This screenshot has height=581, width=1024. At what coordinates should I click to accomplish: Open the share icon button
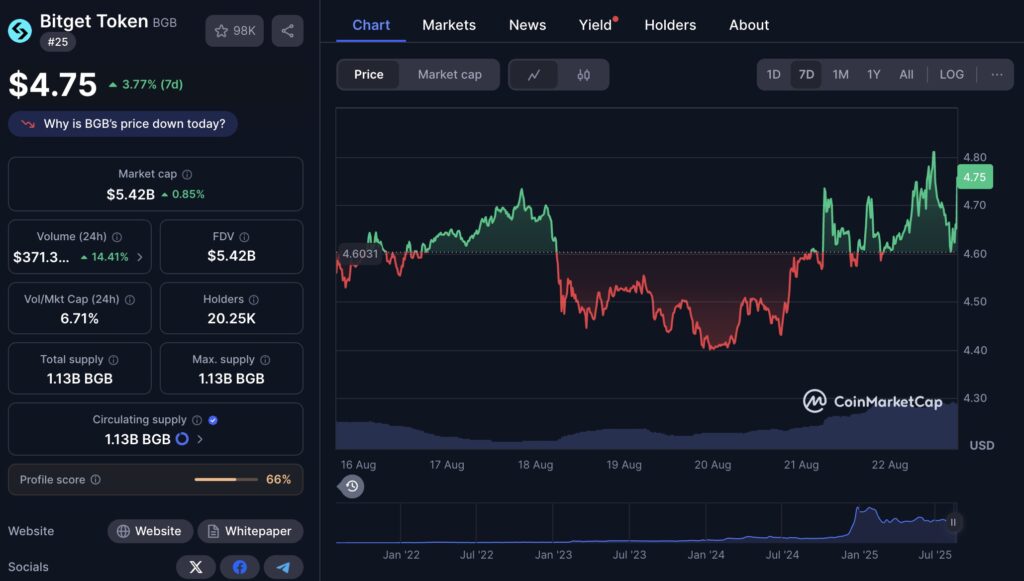(x=287, y=31)
